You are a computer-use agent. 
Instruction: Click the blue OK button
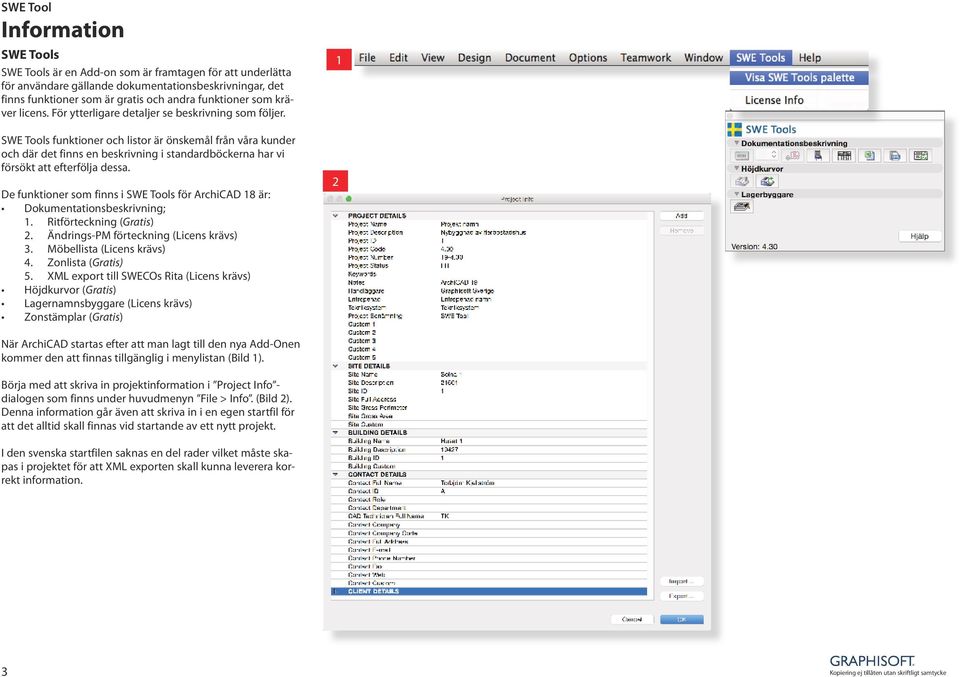point(681,619)
